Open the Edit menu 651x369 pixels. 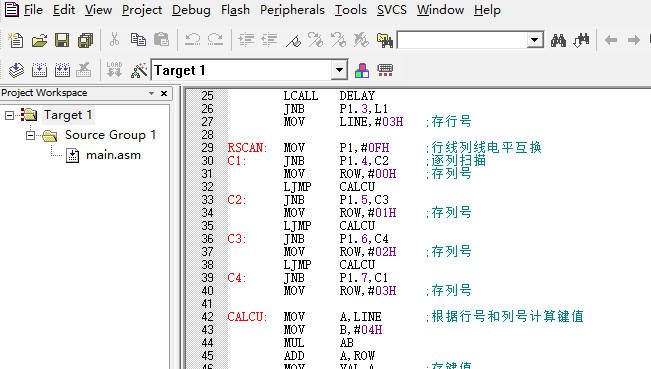64,10
